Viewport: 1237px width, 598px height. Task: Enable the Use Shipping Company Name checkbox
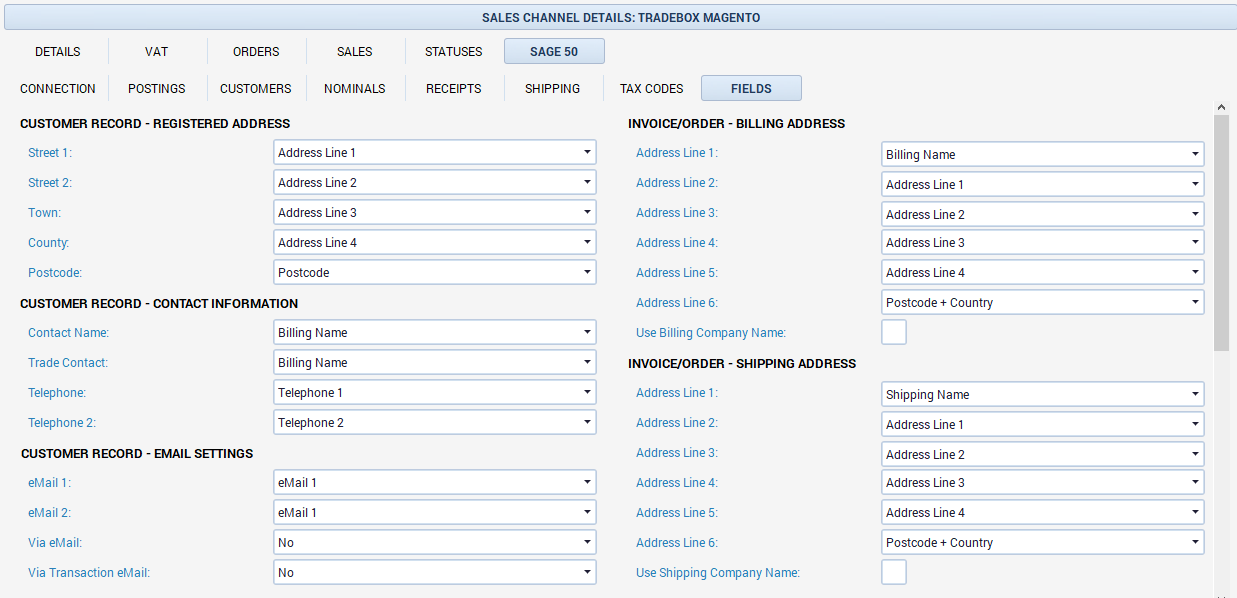click(x=894, y=572)
